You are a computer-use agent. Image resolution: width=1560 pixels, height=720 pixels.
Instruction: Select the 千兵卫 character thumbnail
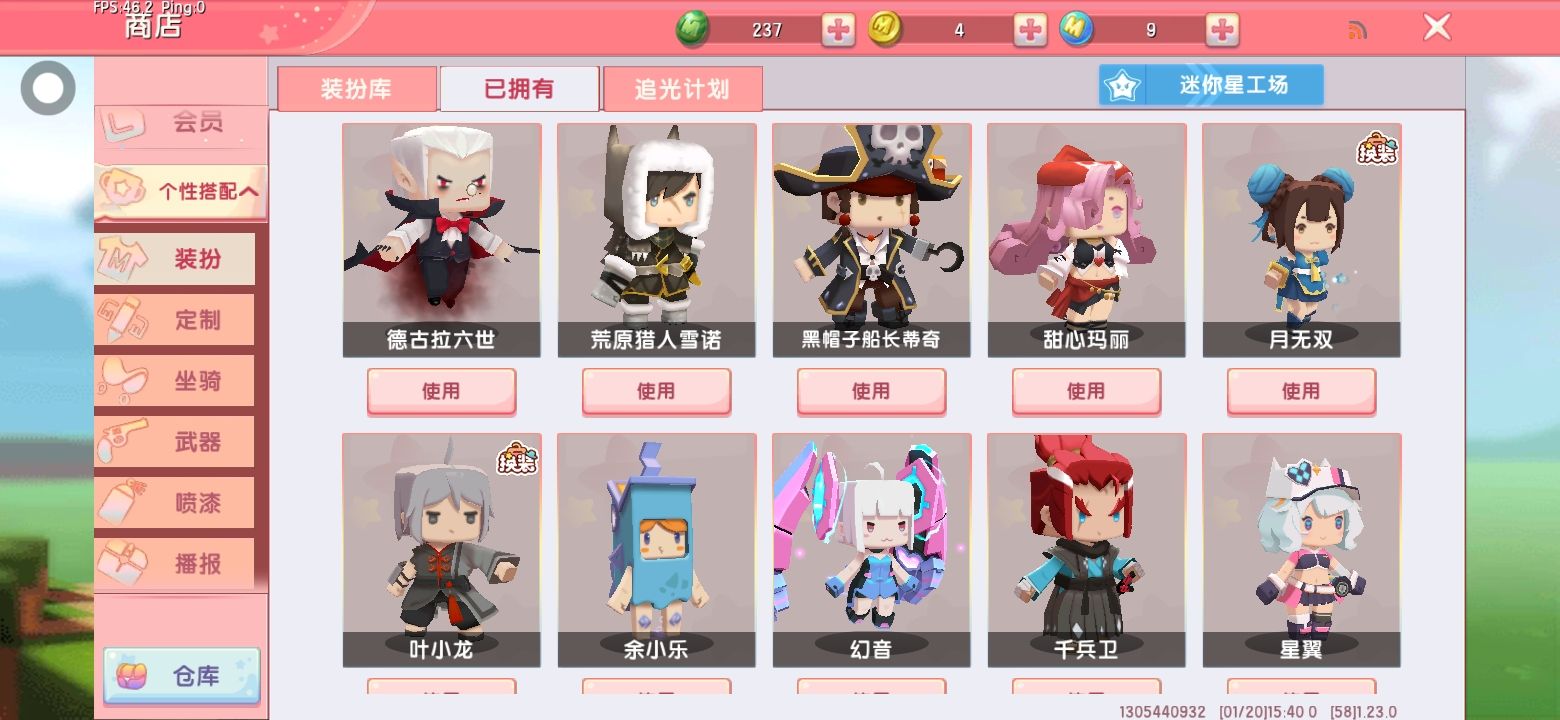[x=1086, y=550]
